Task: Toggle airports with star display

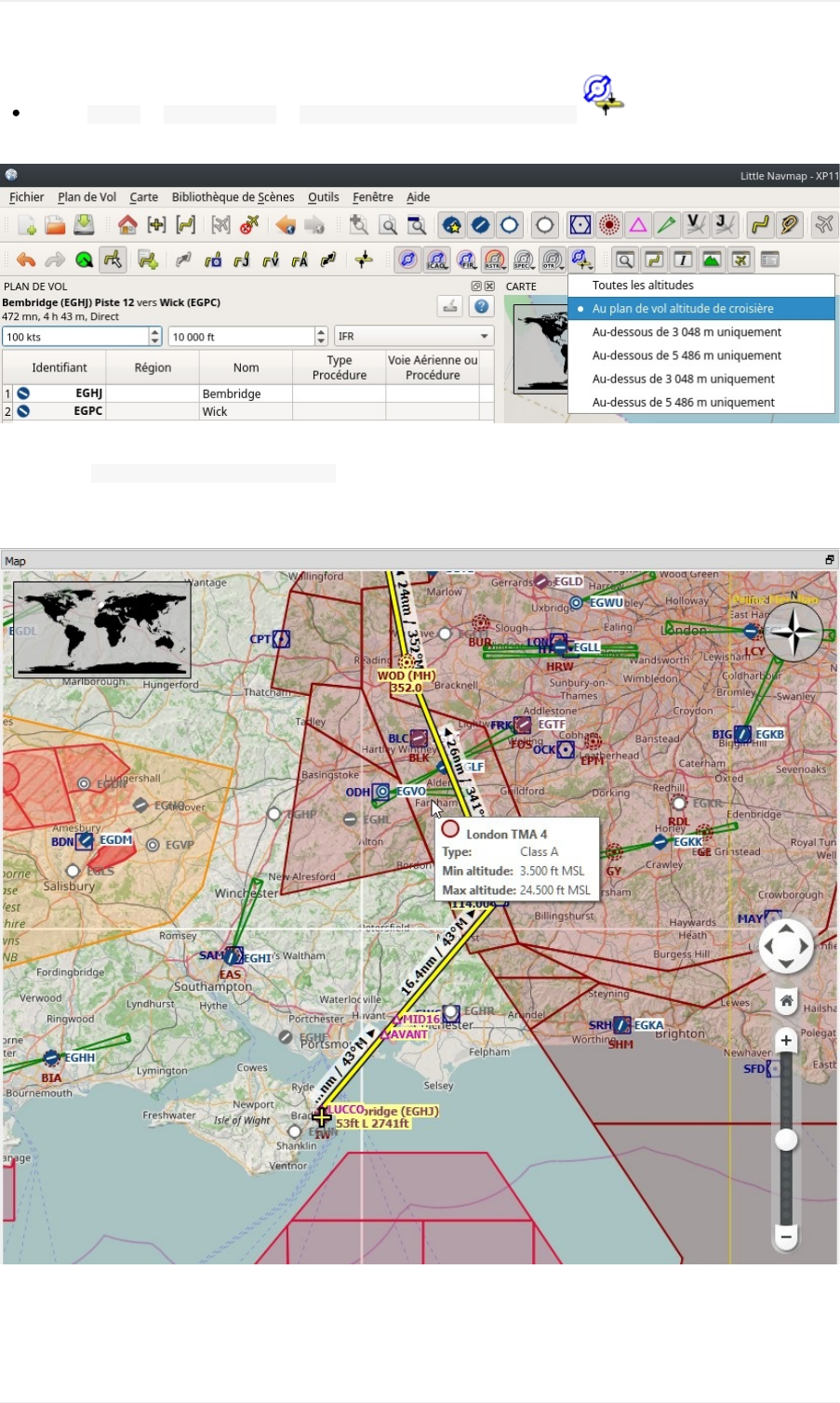Action: pyautogui.click(x=452, y=225)
